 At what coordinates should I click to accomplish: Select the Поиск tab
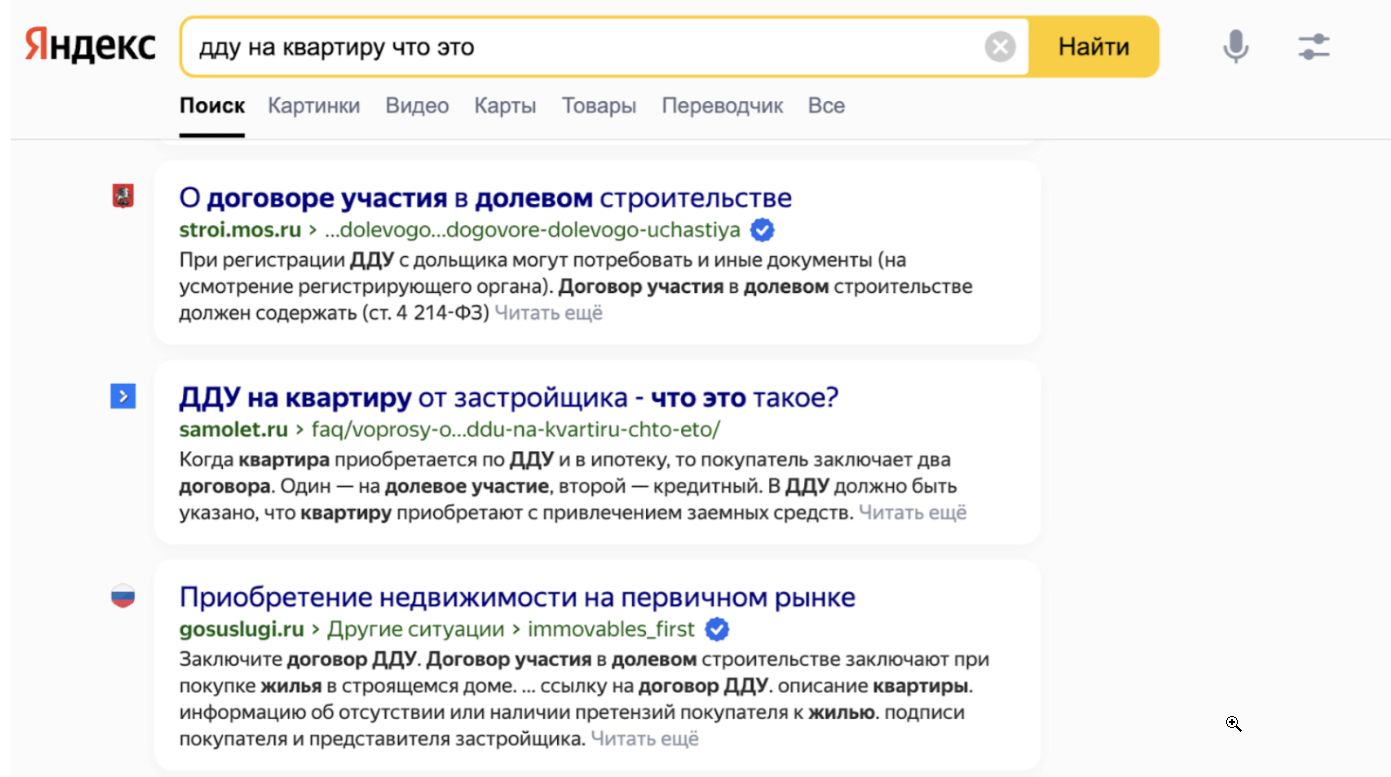tap(212, 106)
